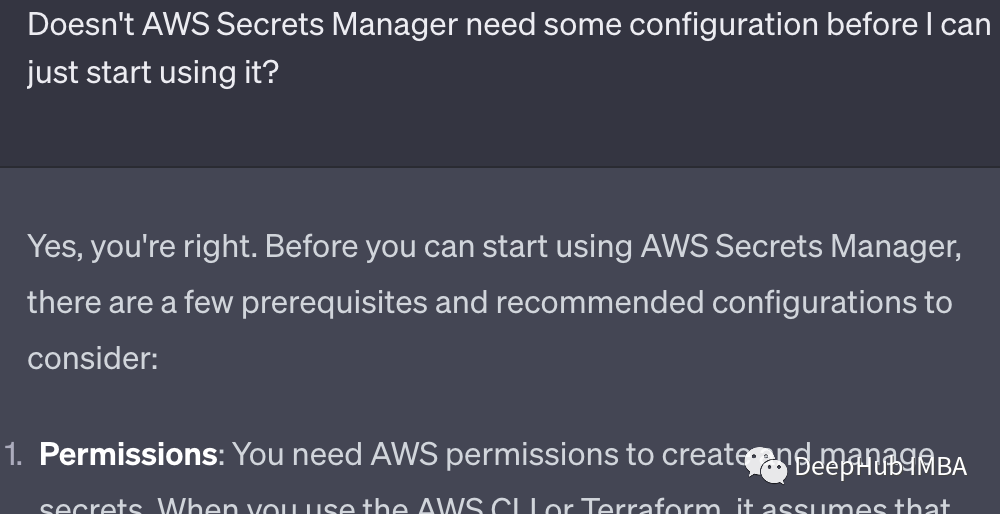1000x514 pixels.
Task: Click the word 'prerequisites' in the answer
Action: 334,303
